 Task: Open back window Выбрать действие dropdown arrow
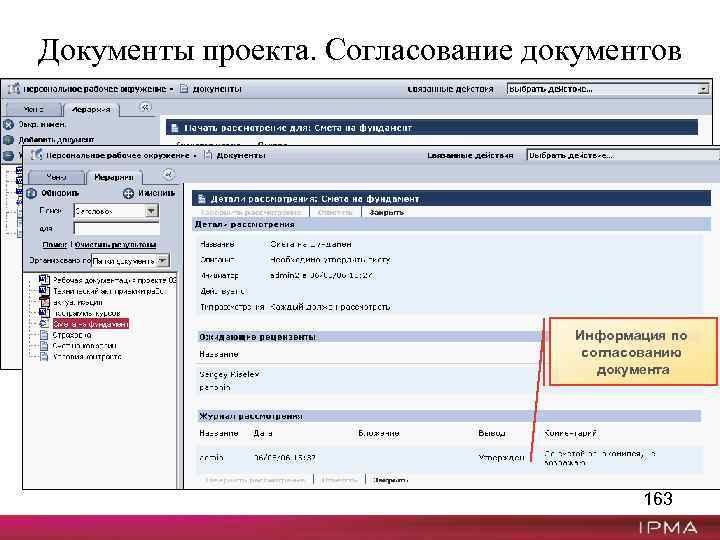[x=703, y=89]
